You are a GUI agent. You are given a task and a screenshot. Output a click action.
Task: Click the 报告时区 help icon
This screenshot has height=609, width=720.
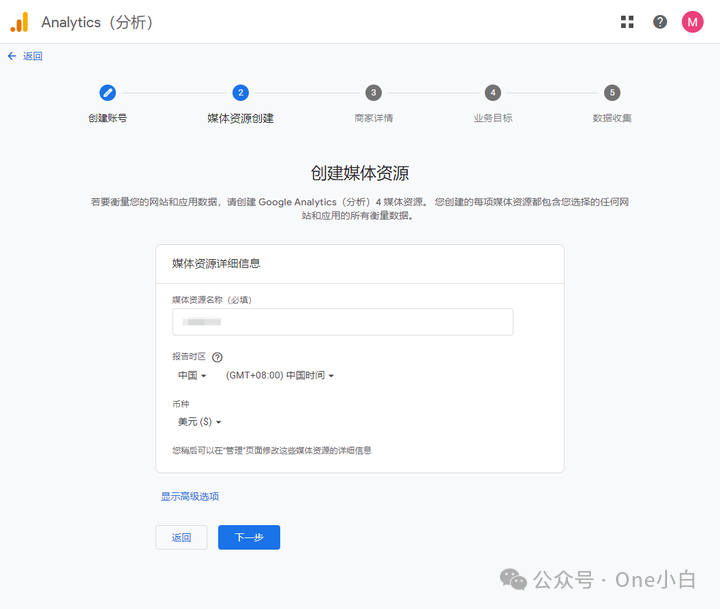pyautogui.click(x=217, y=357)
